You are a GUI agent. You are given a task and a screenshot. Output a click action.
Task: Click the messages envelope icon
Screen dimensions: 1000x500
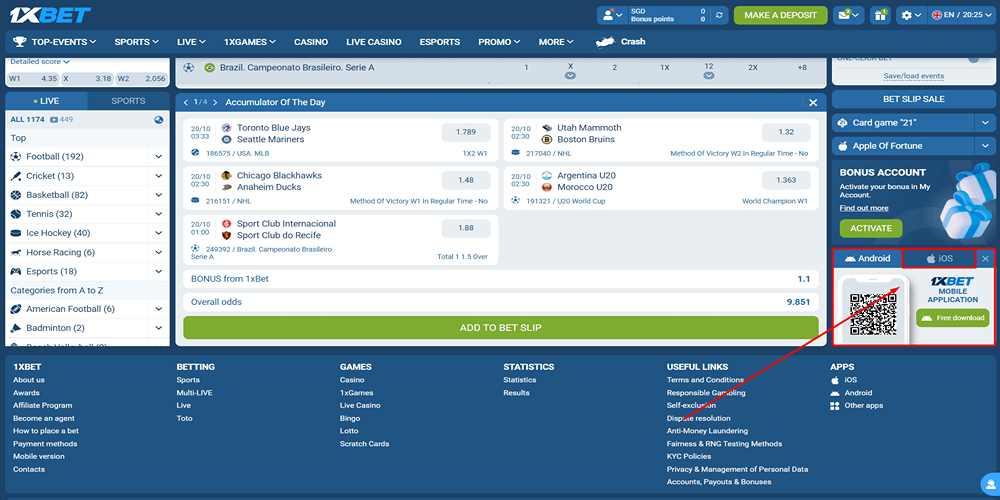(846, 15)
